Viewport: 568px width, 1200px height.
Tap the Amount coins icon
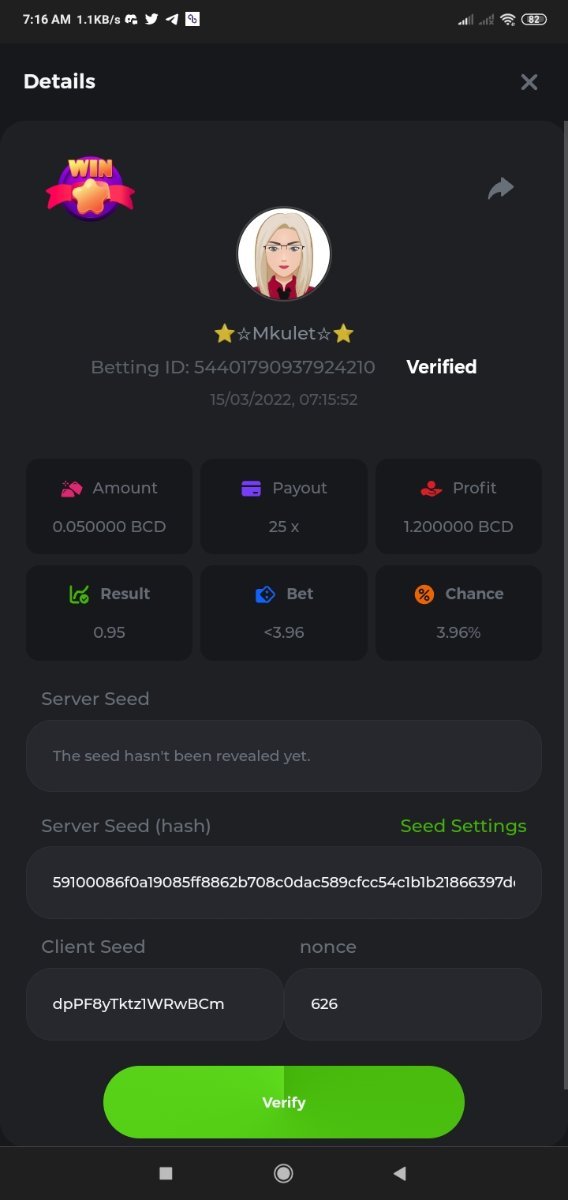coord(71,488)
